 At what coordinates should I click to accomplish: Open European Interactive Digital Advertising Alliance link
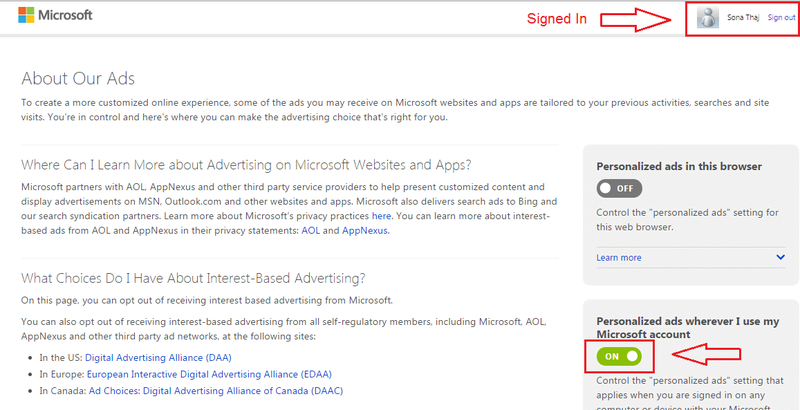coord(209,374)
